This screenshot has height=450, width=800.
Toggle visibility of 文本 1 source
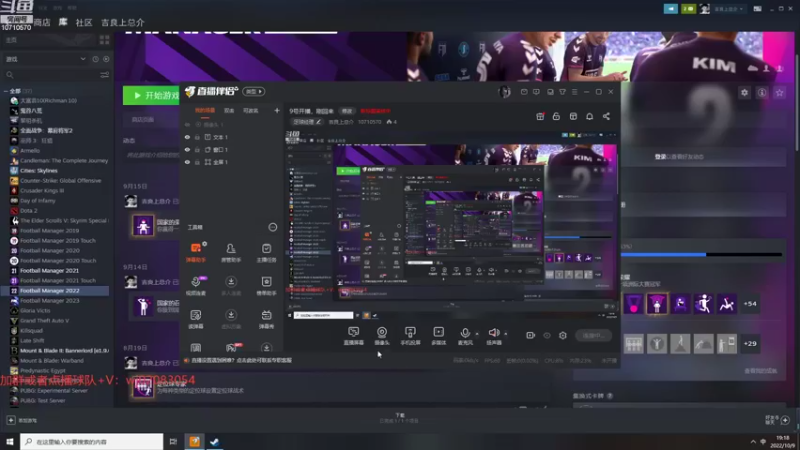click(x=187, y=137)
